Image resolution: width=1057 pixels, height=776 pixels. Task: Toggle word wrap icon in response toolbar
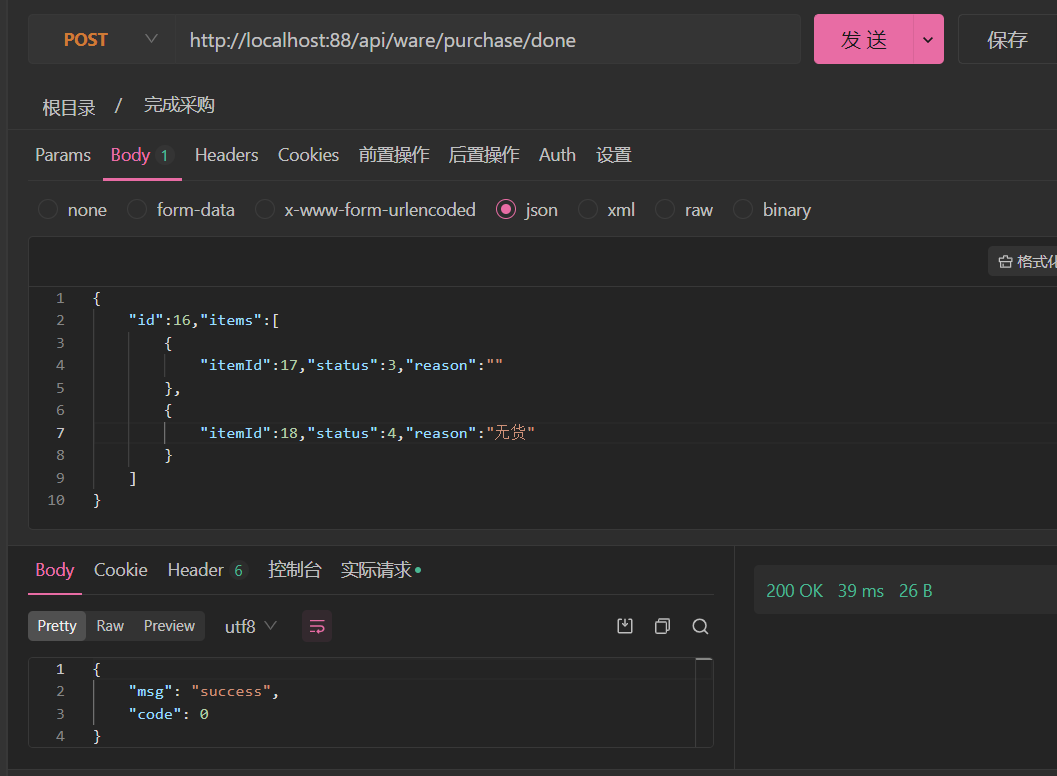click(317, 626)
